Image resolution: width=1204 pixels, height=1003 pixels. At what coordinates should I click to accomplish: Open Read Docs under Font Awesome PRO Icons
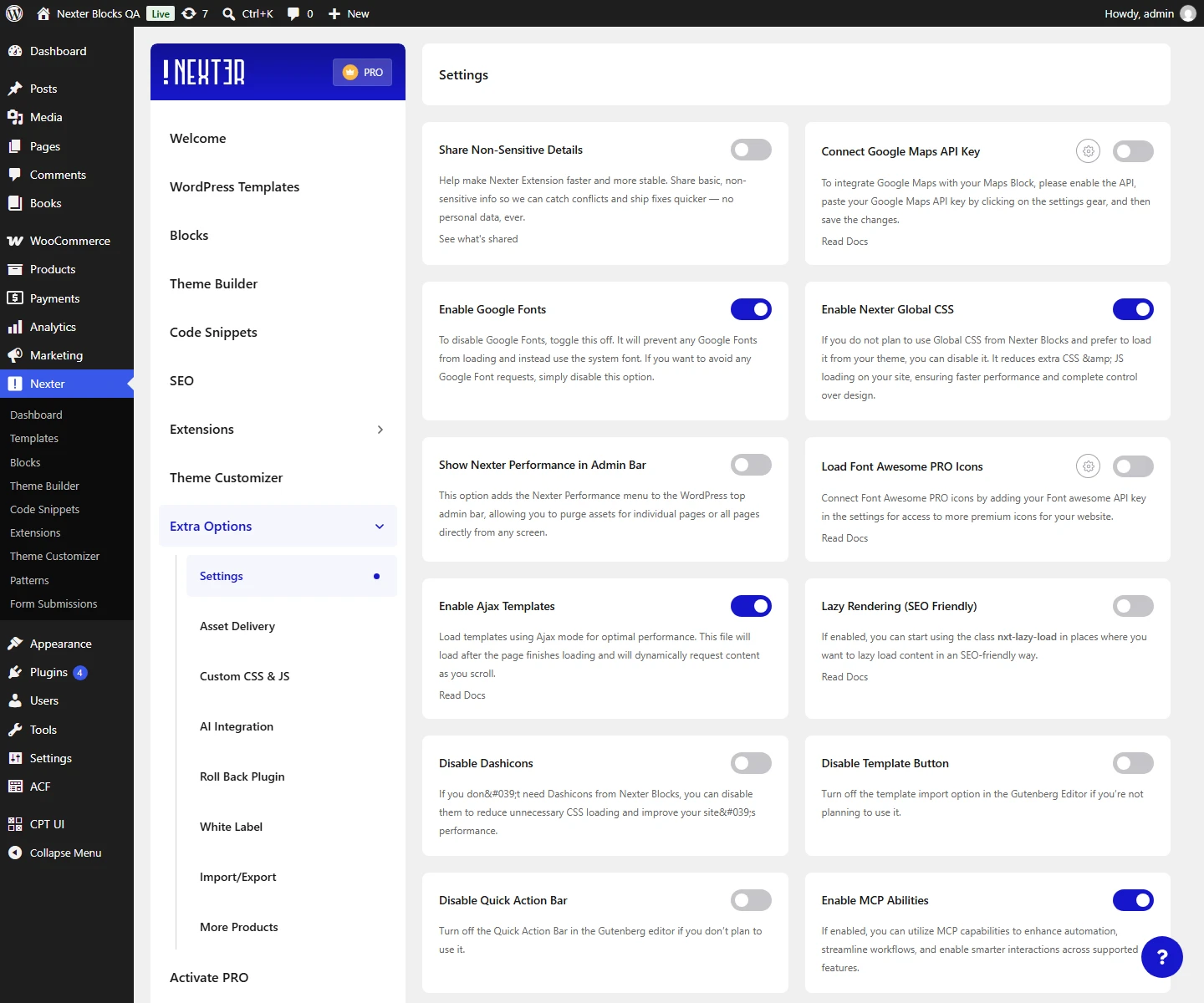(844, 538)
